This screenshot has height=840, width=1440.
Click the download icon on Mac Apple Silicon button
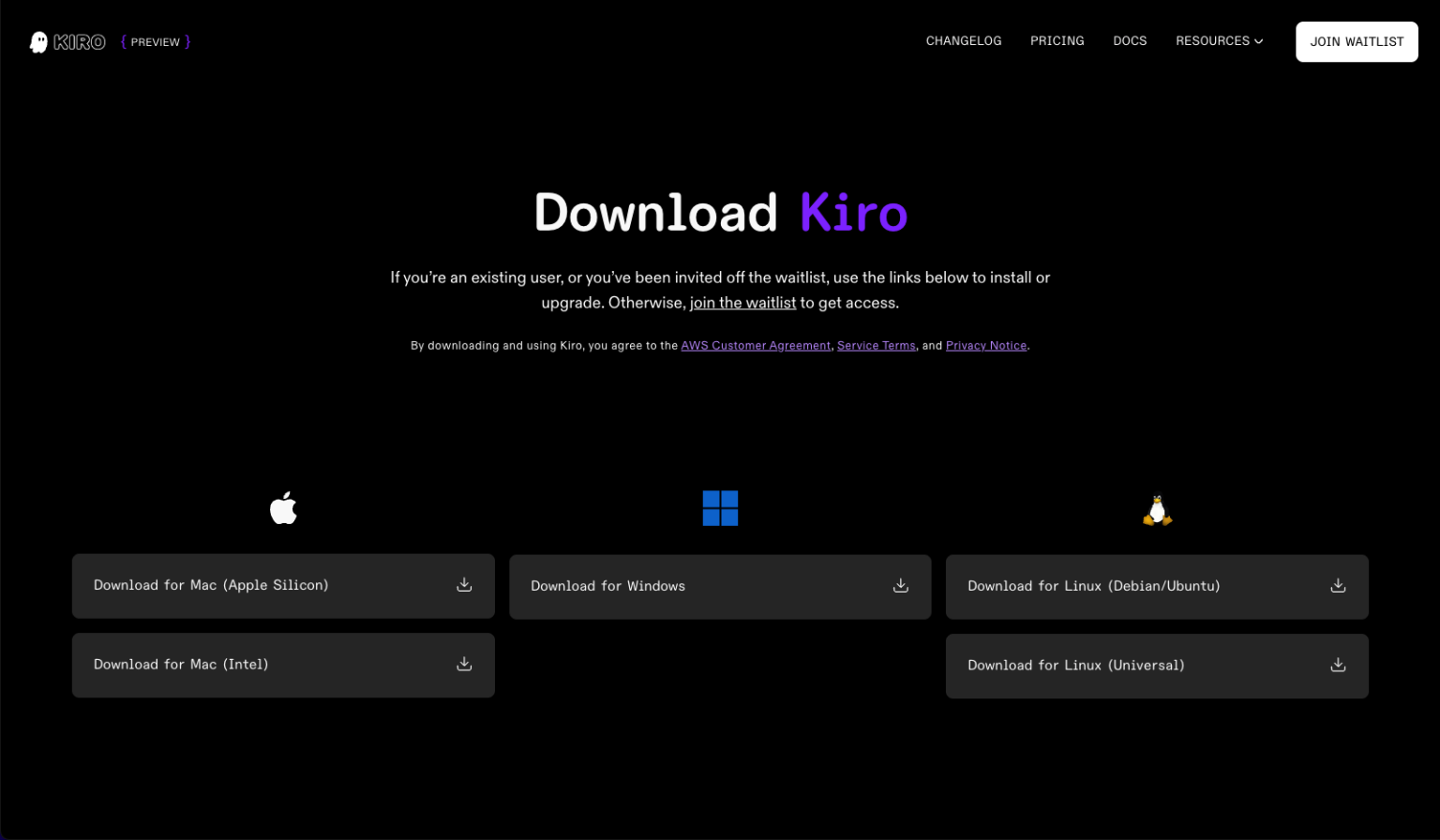[x=464, y=584]
